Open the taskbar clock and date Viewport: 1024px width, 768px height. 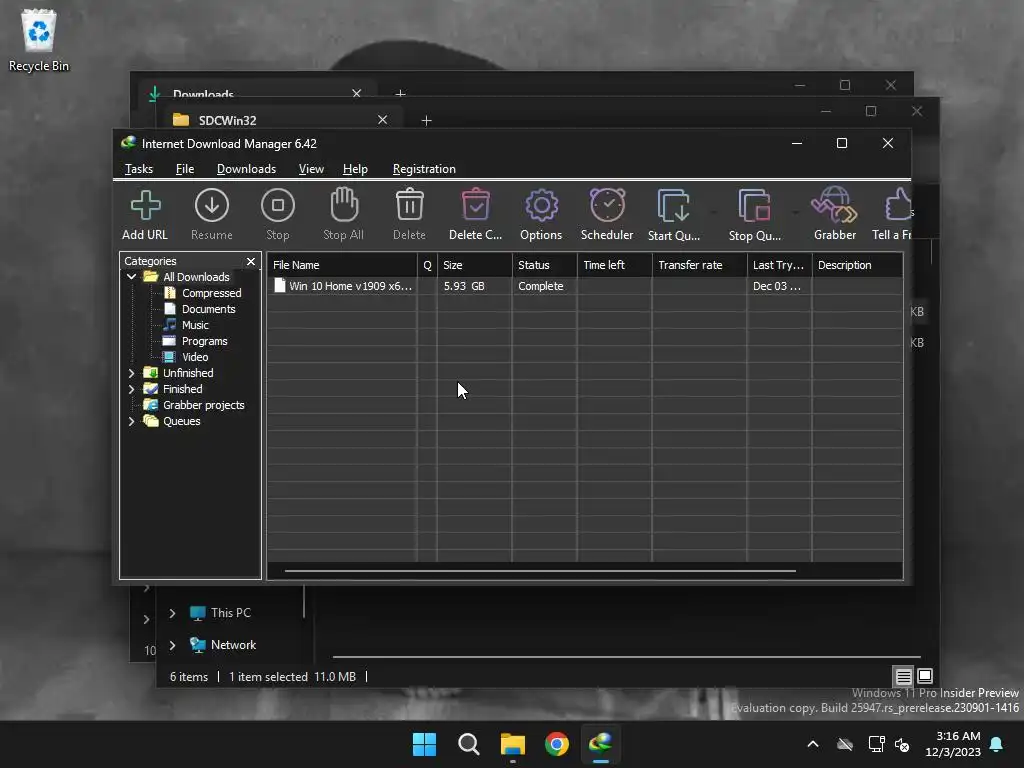point(953,744)
